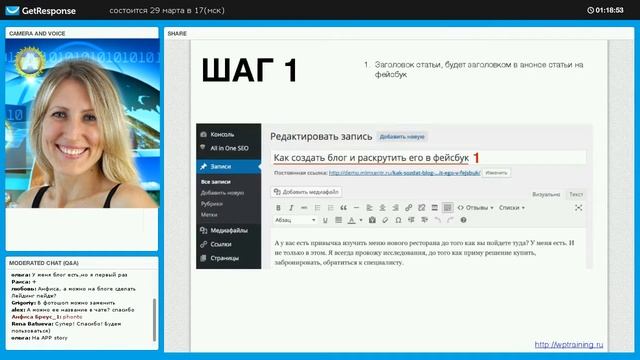Open the editor help question mark icon
The height and width of the screenshot is (360, 640).
[x=463, y=220]
